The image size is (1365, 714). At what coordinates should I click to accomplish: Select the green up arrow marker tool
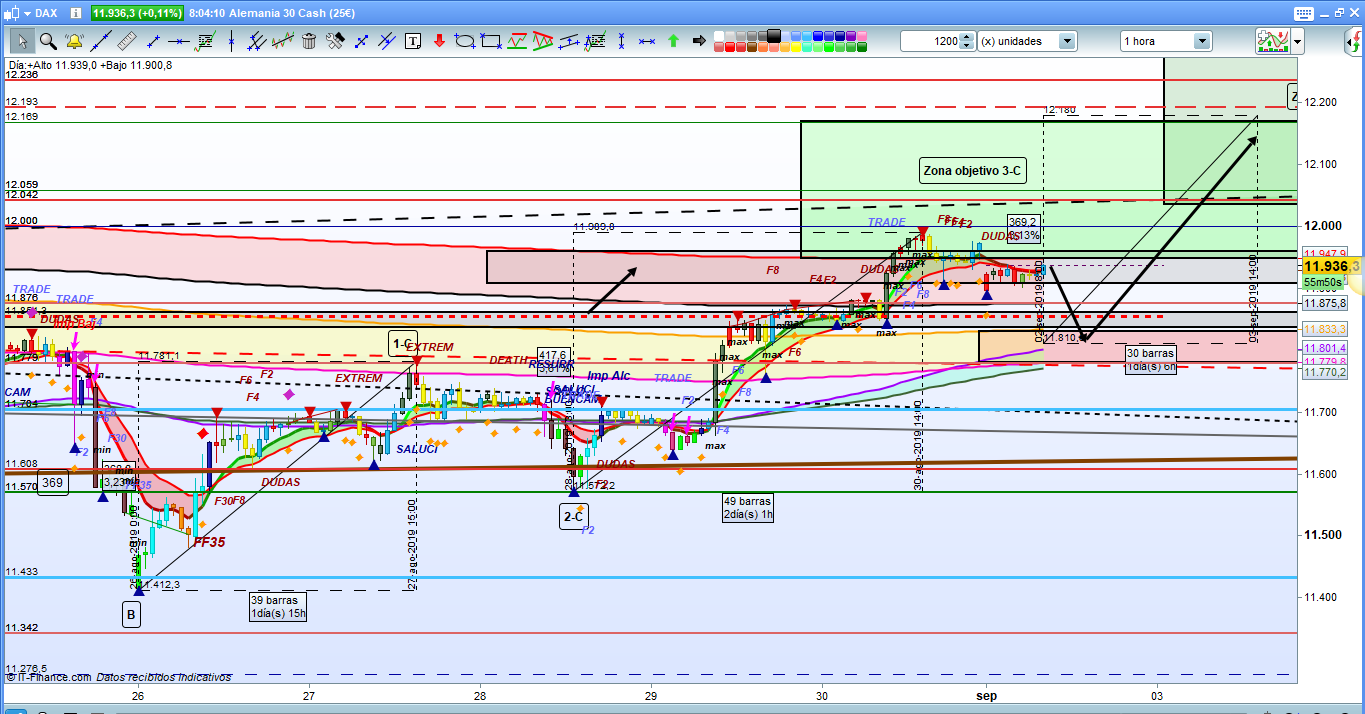pos(673,41)
